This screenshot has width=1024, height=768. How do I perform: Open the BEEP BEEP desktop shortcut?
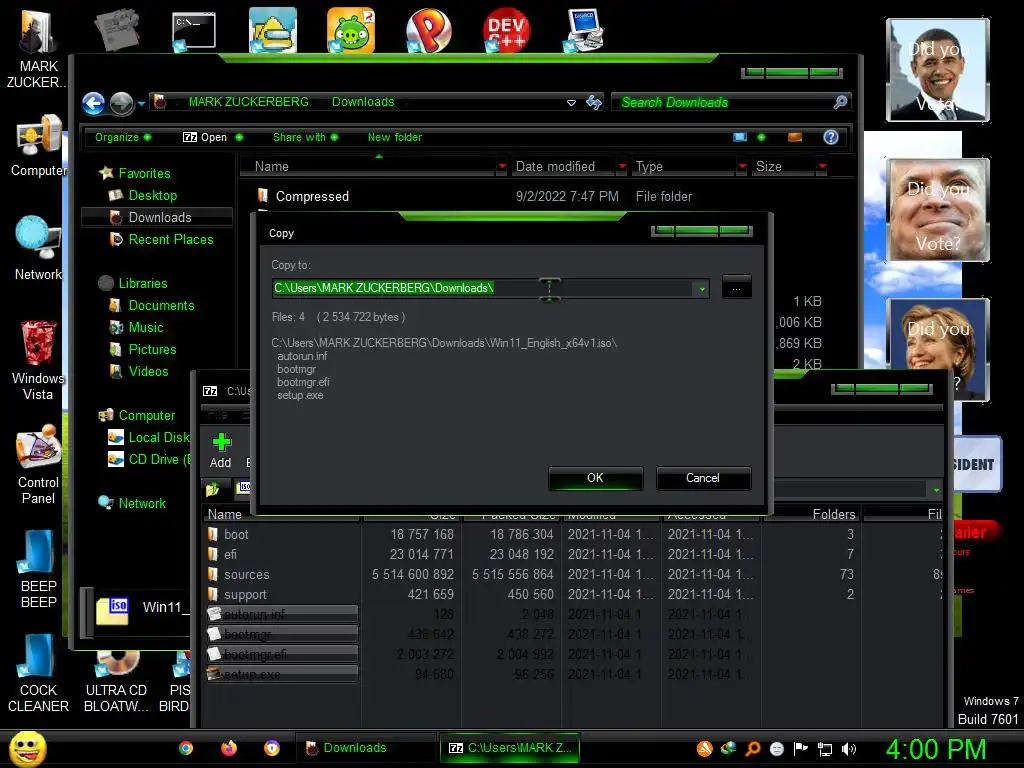[x=38, y=569]
